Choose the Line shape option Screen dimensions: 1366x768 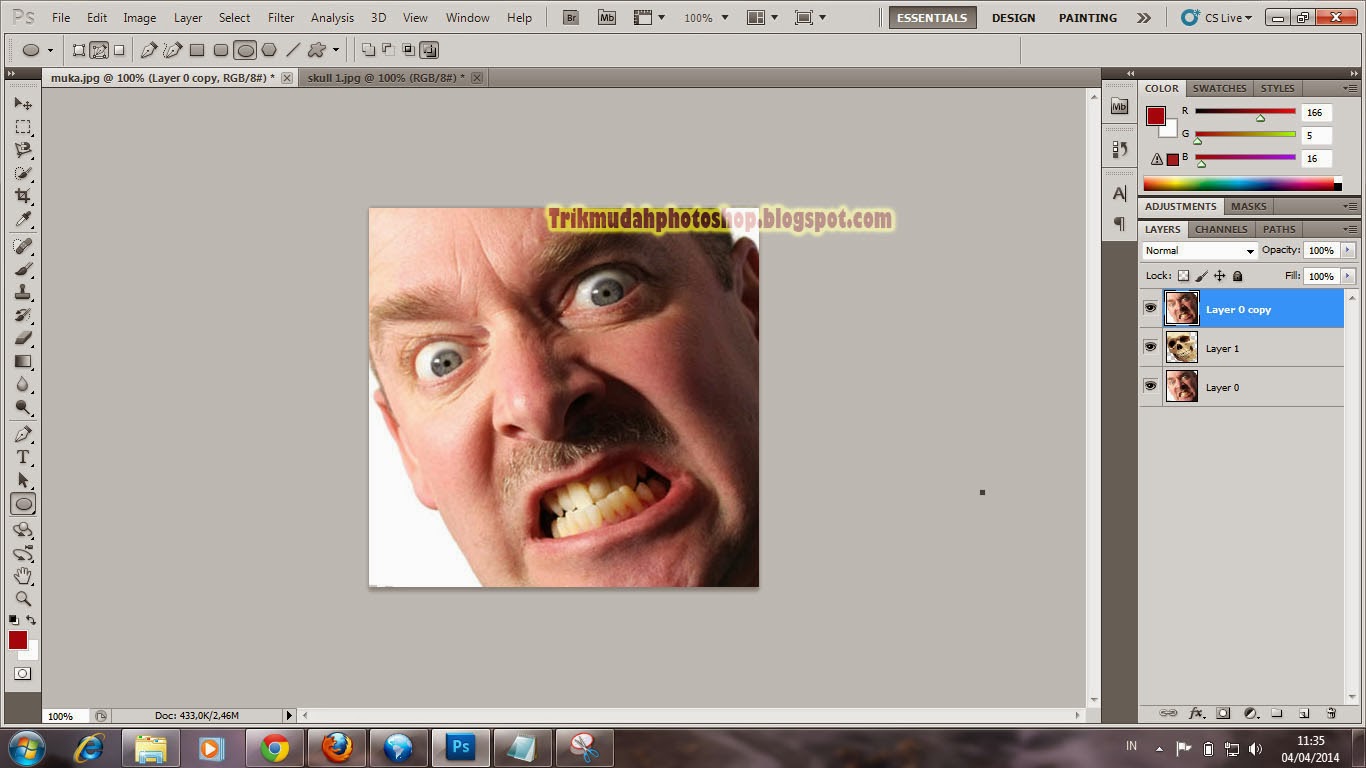(293, 50)
